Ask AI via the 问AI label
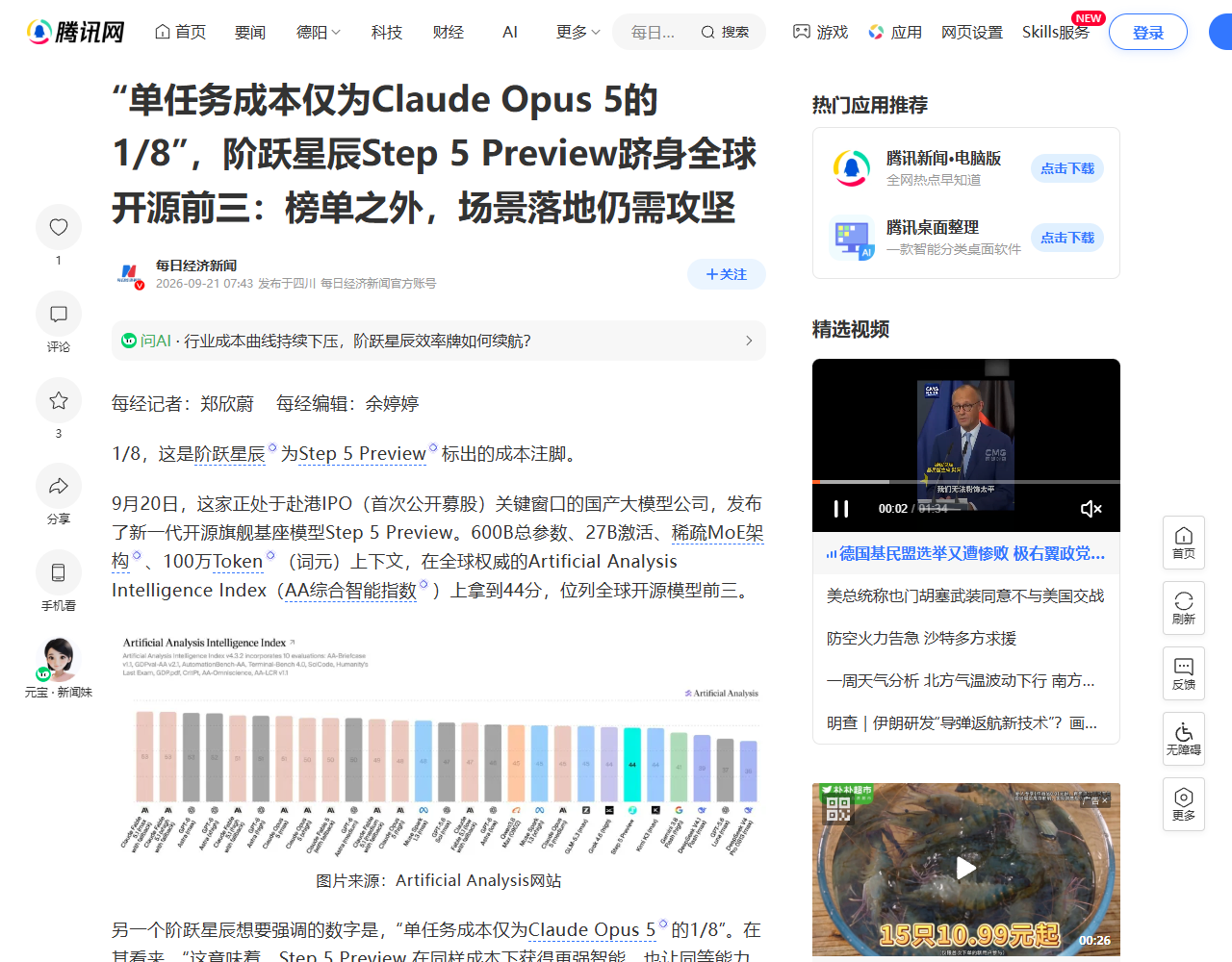The width and height of the screenshot is (1232, 962). pos(146,341)
